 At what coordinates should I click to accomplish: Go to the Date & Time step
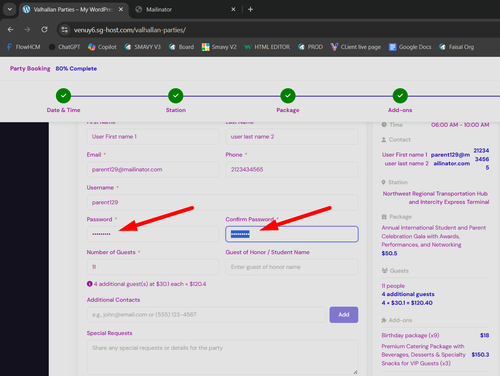coord(63,96)
